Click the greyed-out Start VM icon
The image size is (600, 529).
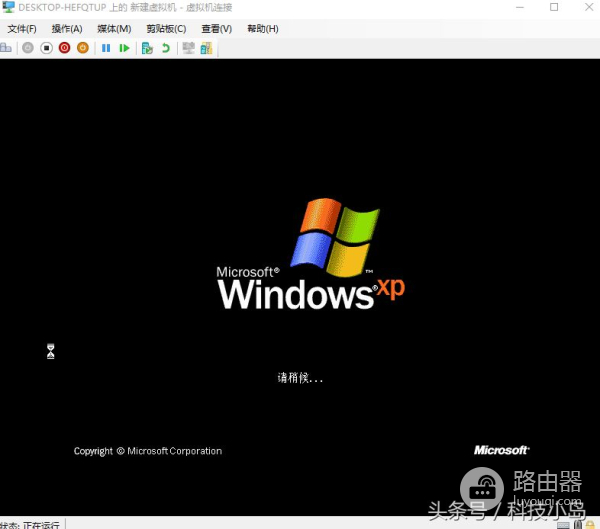[x=28, y=48]
